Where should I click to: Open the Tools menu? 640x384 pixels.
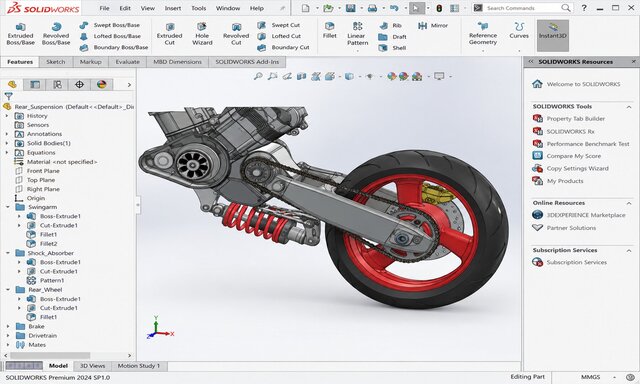(199, 8)
